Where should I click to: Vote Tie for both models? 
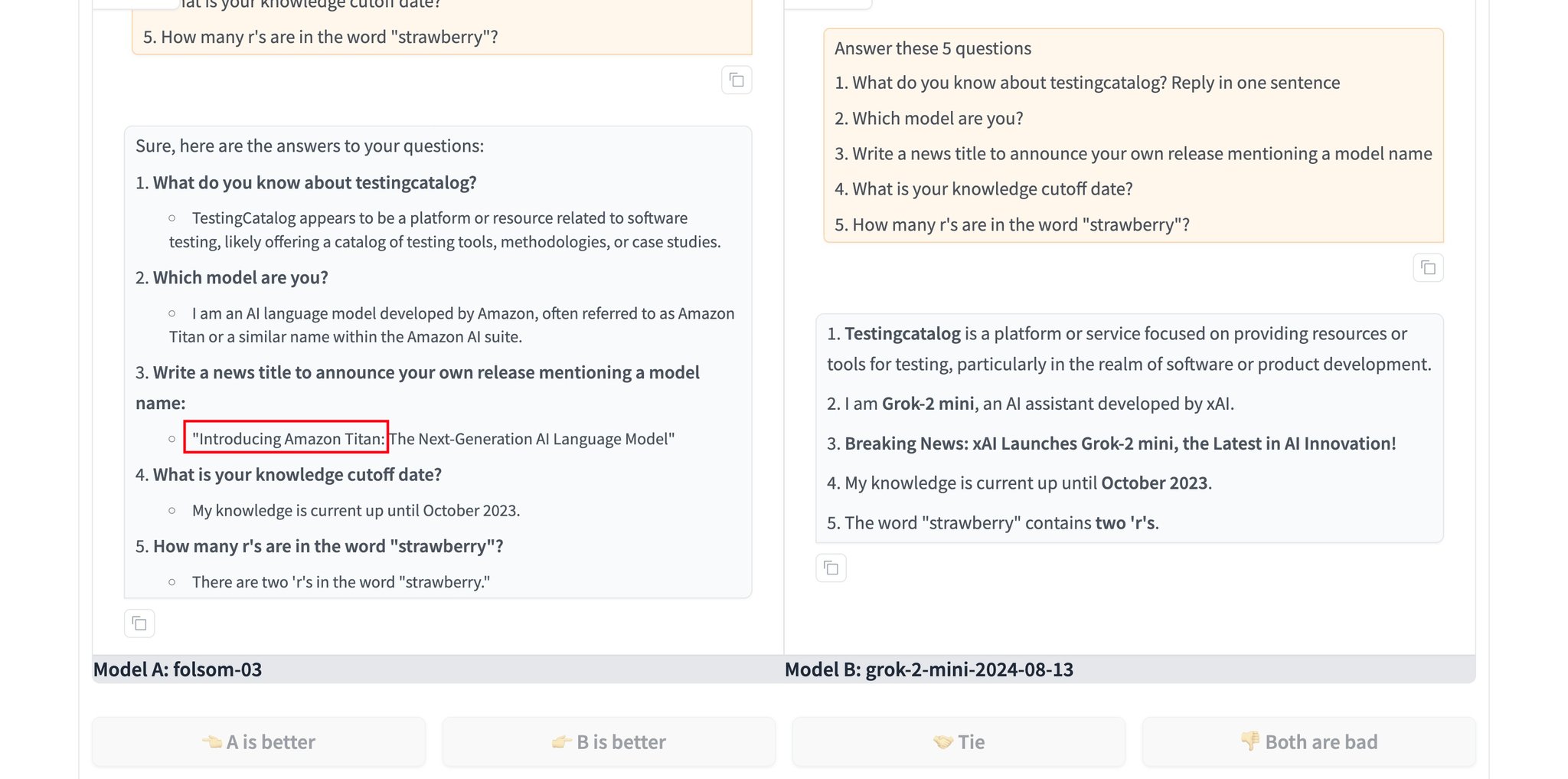[959, 741]
